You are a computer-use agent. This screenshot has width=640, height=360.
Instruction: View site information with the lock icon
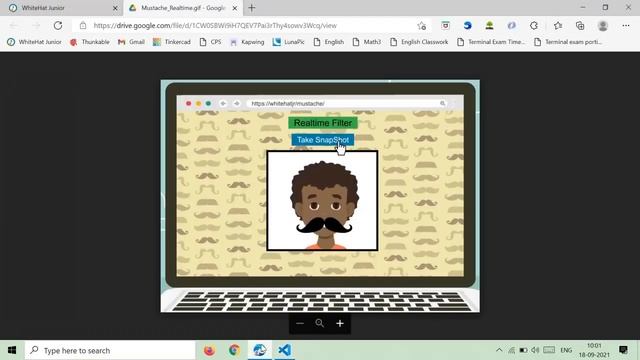83,25
